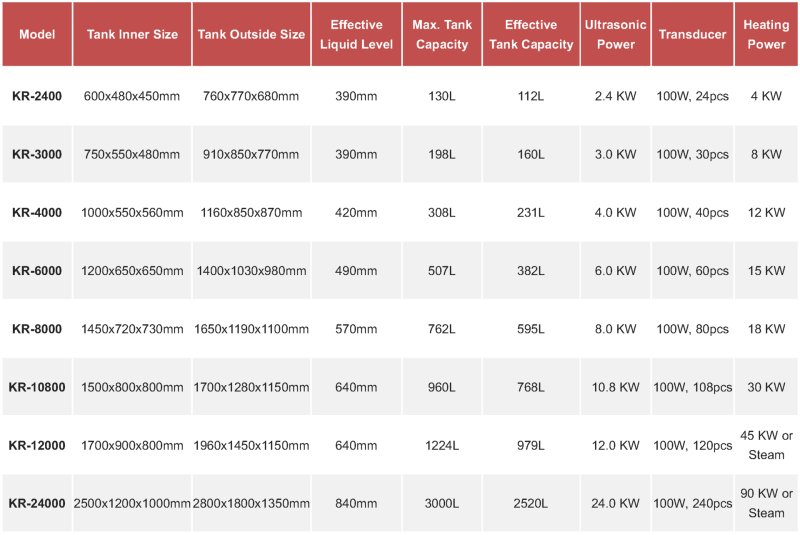Viewport: 800px width, 535px height.
Task: Select the Max. Tank Capacity header
Action: (x=441, y=34)
